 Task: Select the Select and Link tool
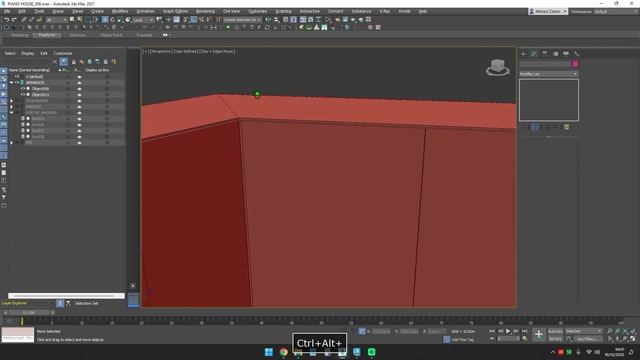pyautogui.click(x=24, y=20)
